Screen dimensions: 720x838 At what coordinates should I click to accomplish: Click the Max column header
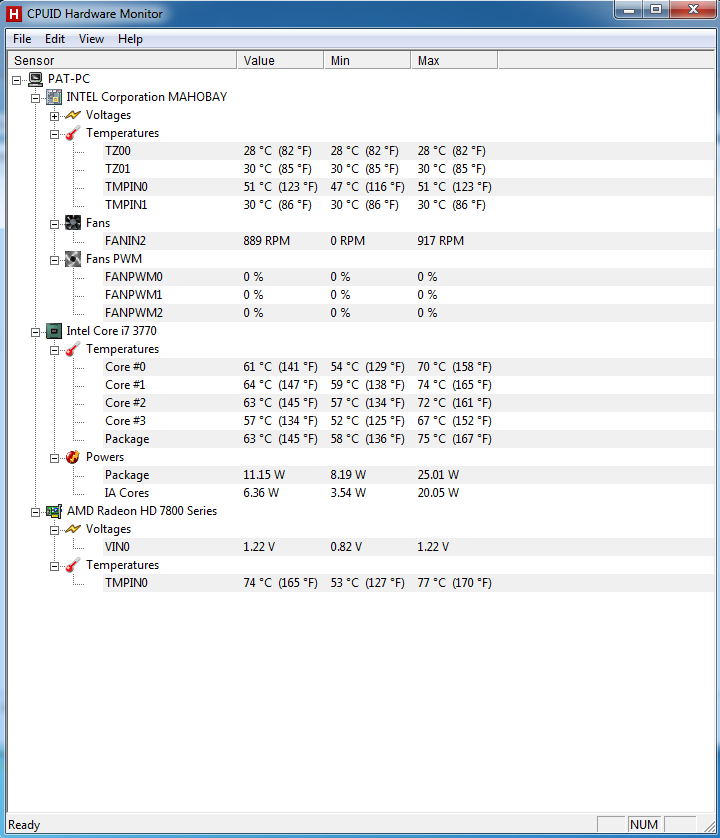pos(454,60)
